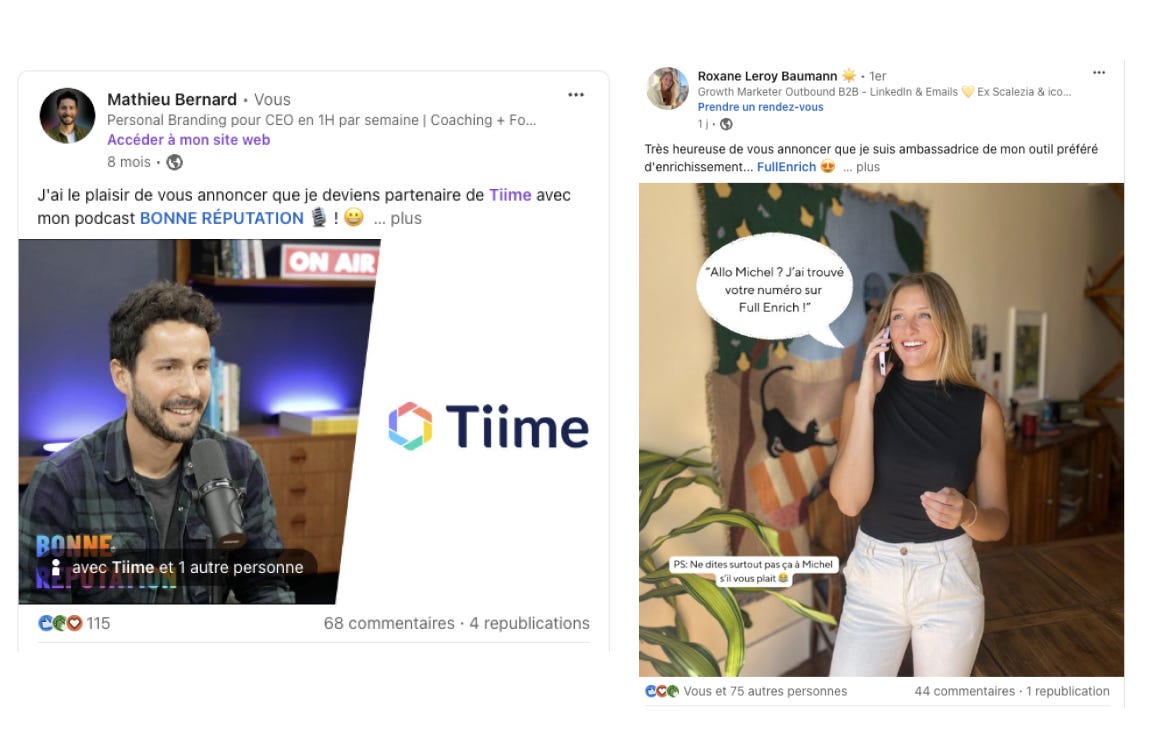Click the "Allo Michel ?" speech bubble

point(774,289)
